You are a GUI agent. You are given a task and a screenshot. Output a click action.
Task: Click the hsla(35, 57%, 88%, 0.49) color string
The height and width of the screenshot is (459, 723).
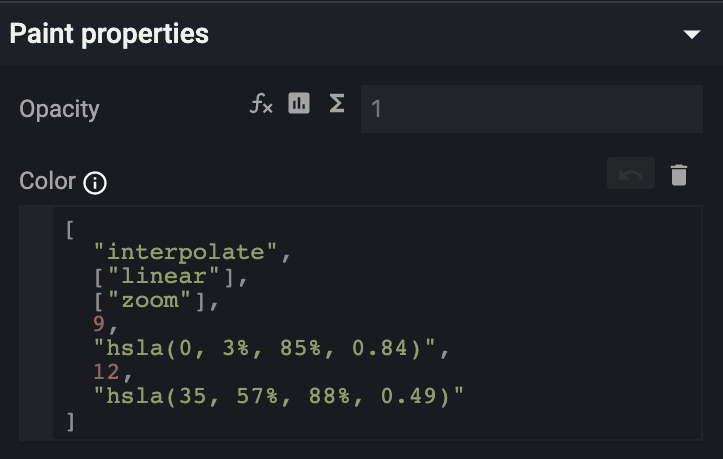click(278, 396)
